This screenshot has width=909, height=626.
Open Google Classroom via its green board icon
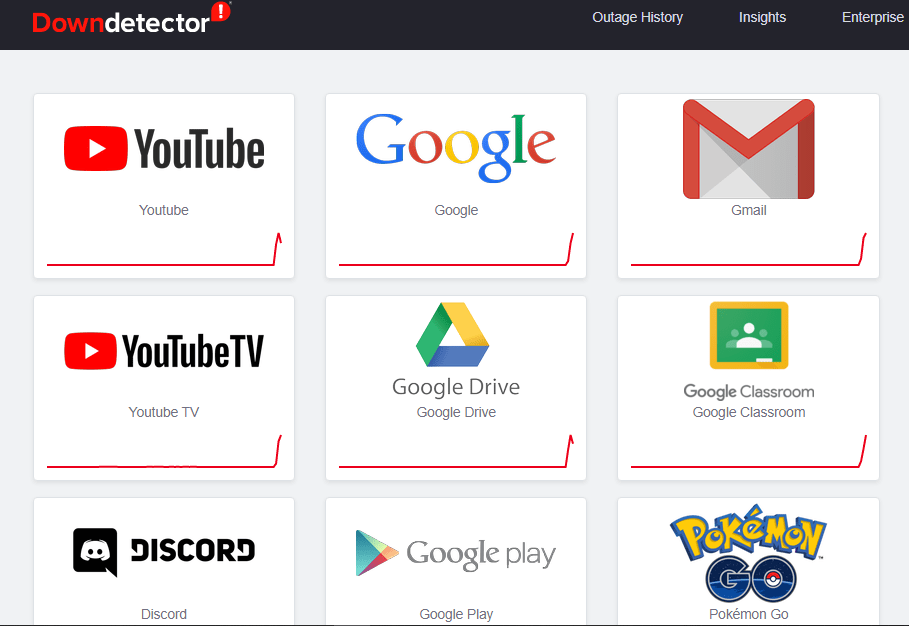tap(747, 335)
